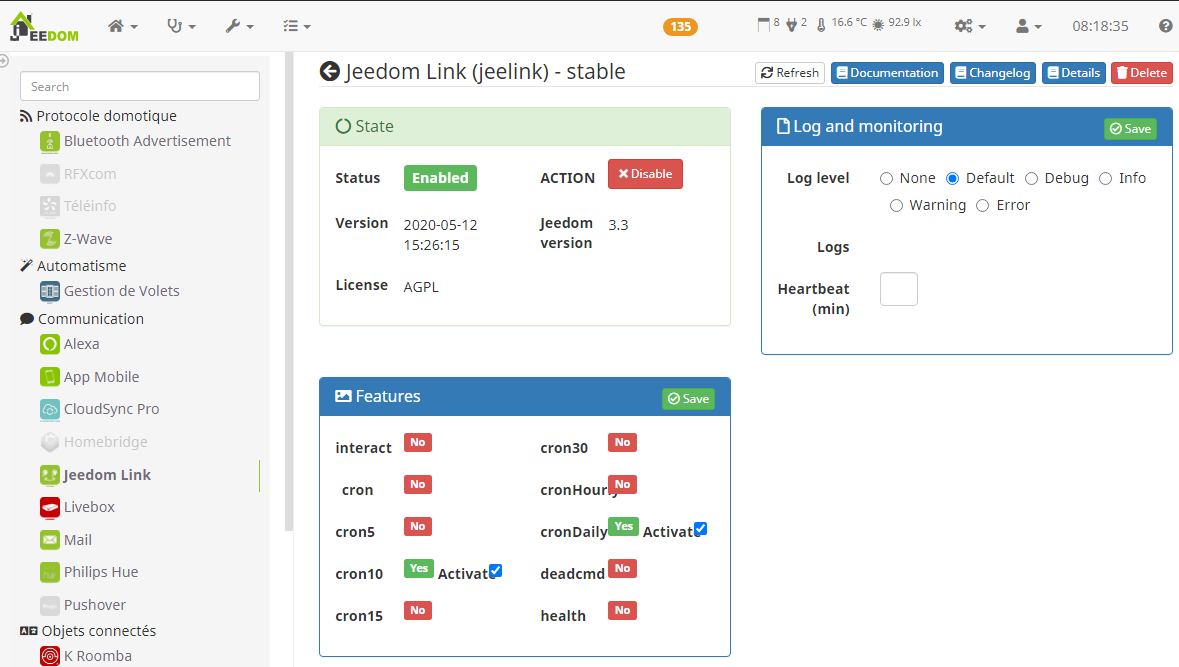Expand the wrench tools dropdown menu
Image resolution: width=1179 pixels, height=667 pixels.
tap(239, 26)
